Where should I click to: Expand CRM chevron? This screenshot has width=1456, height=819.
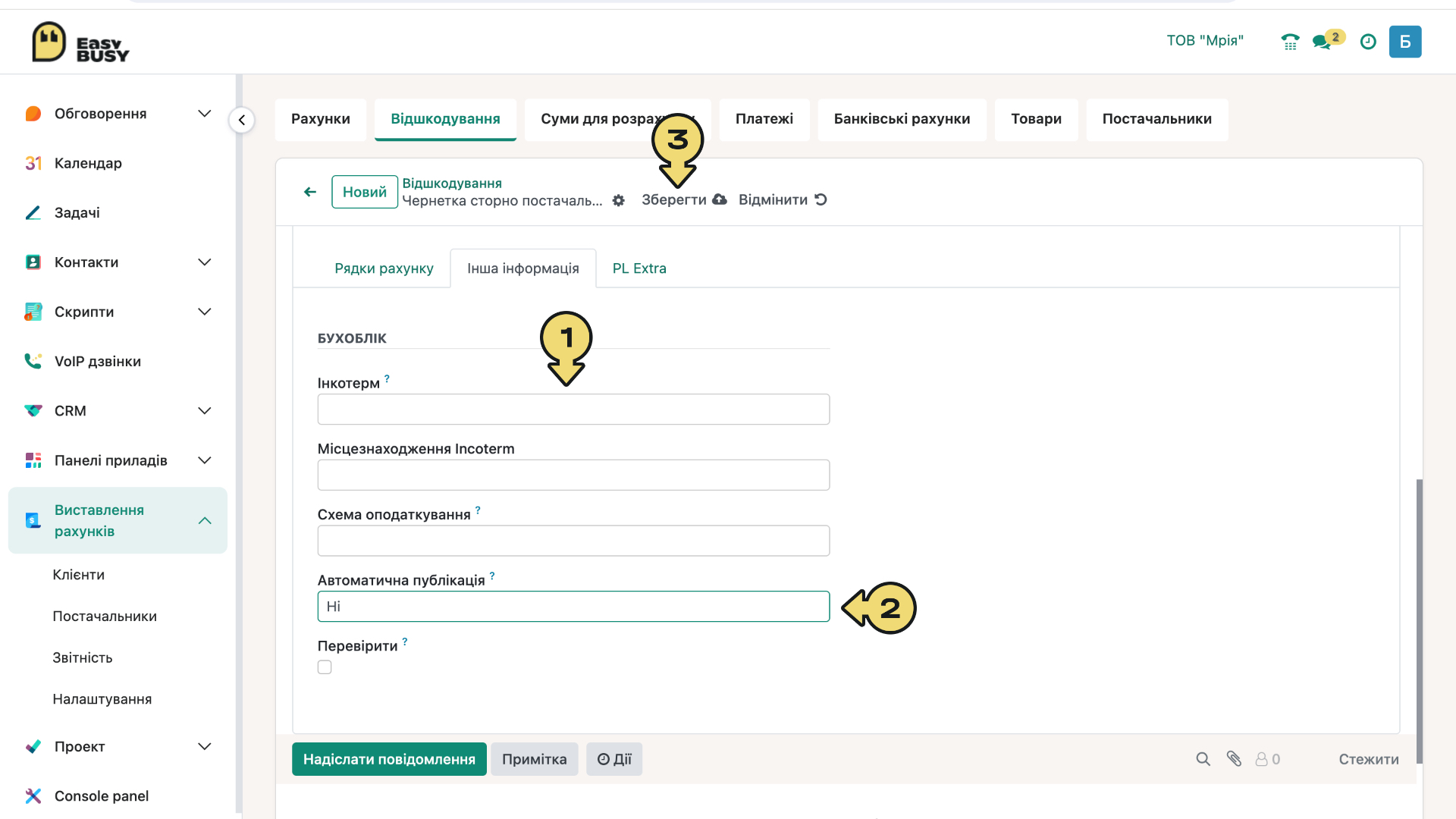pos(204,411)
